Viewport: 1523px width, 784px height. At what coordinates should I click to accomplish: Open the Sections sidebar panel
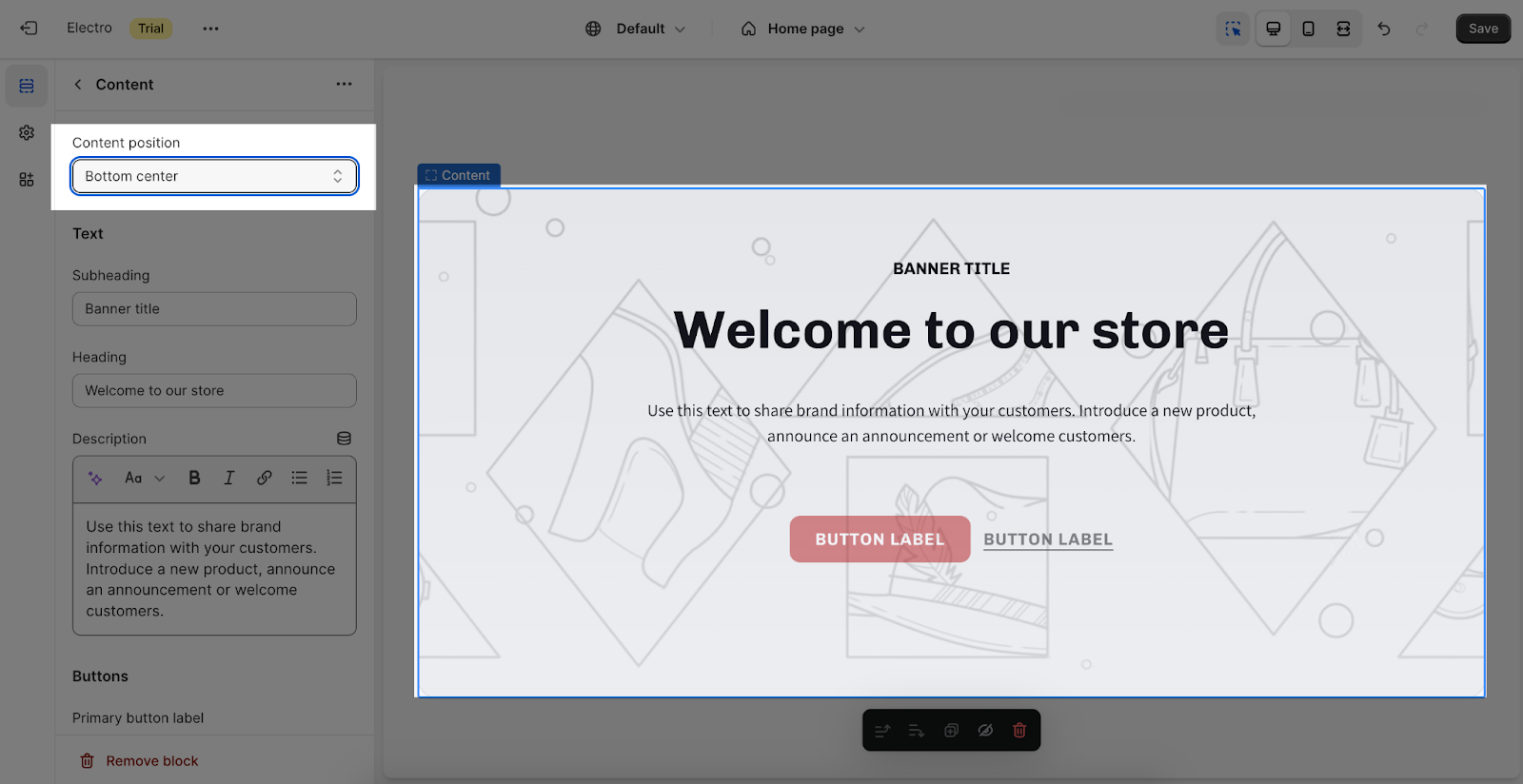(x=27, y=86)
